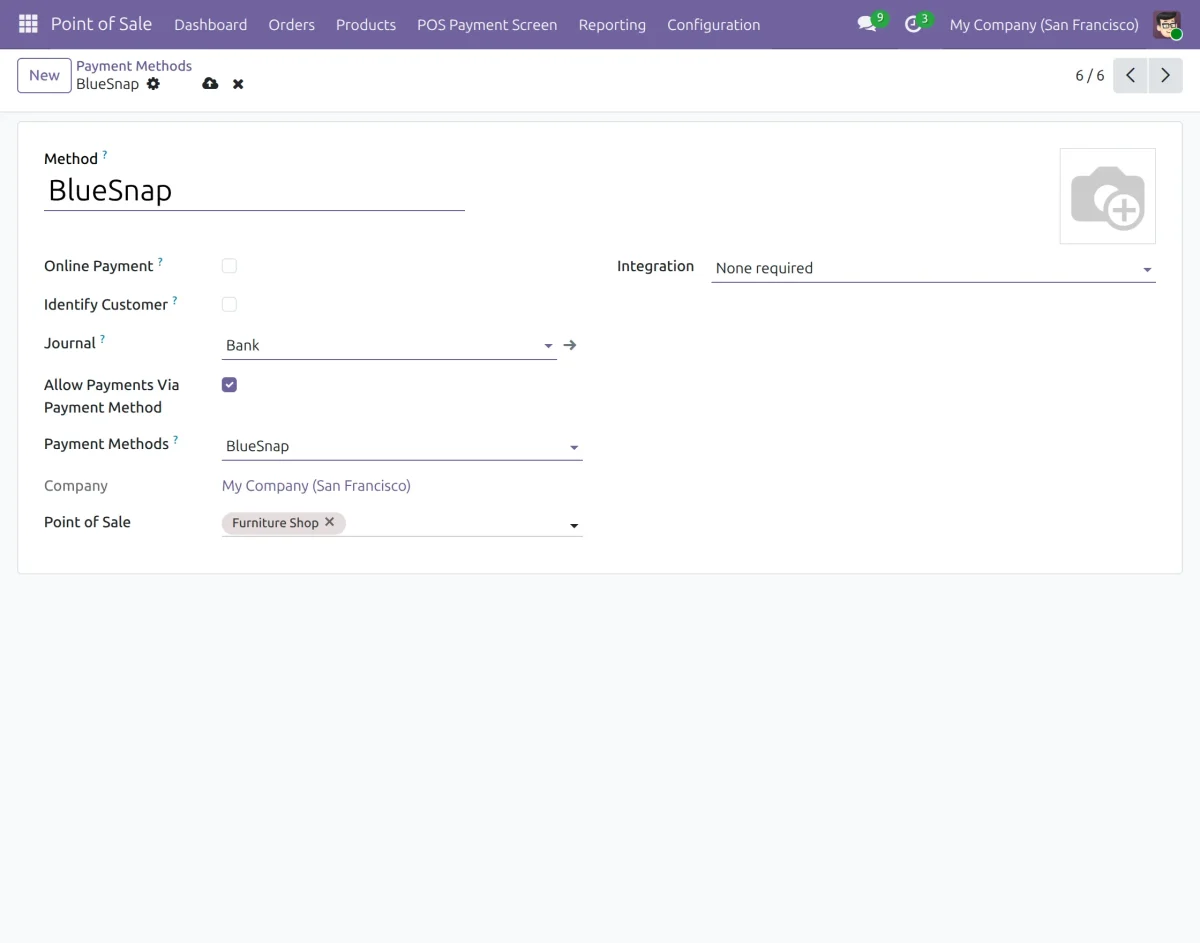Click the Point of Sale app title
This screenshot has width=1200, height=943.
101,24
